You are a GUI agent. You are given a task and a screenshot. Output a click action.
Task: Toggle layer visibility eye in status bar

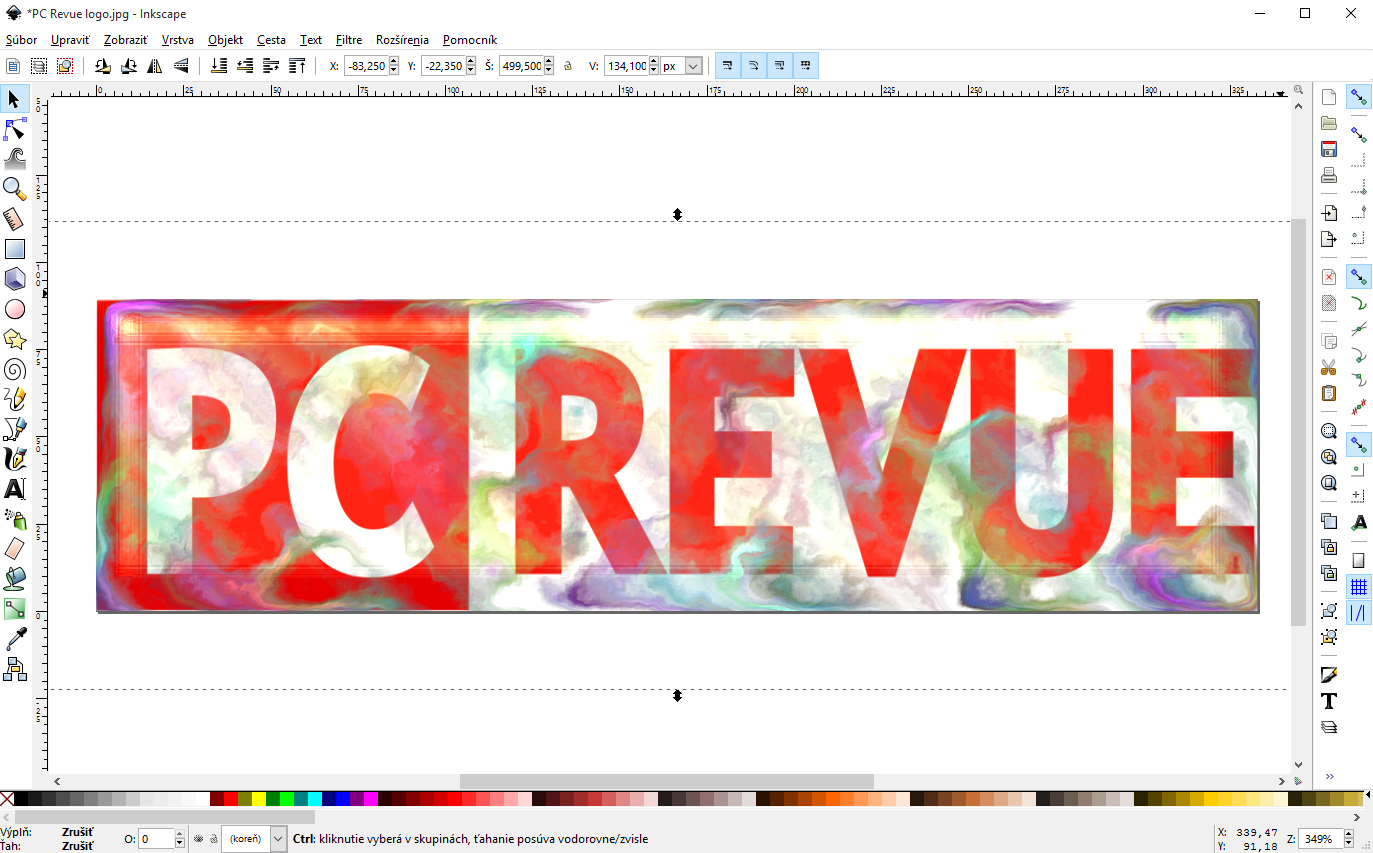click(x=198, y=839)
